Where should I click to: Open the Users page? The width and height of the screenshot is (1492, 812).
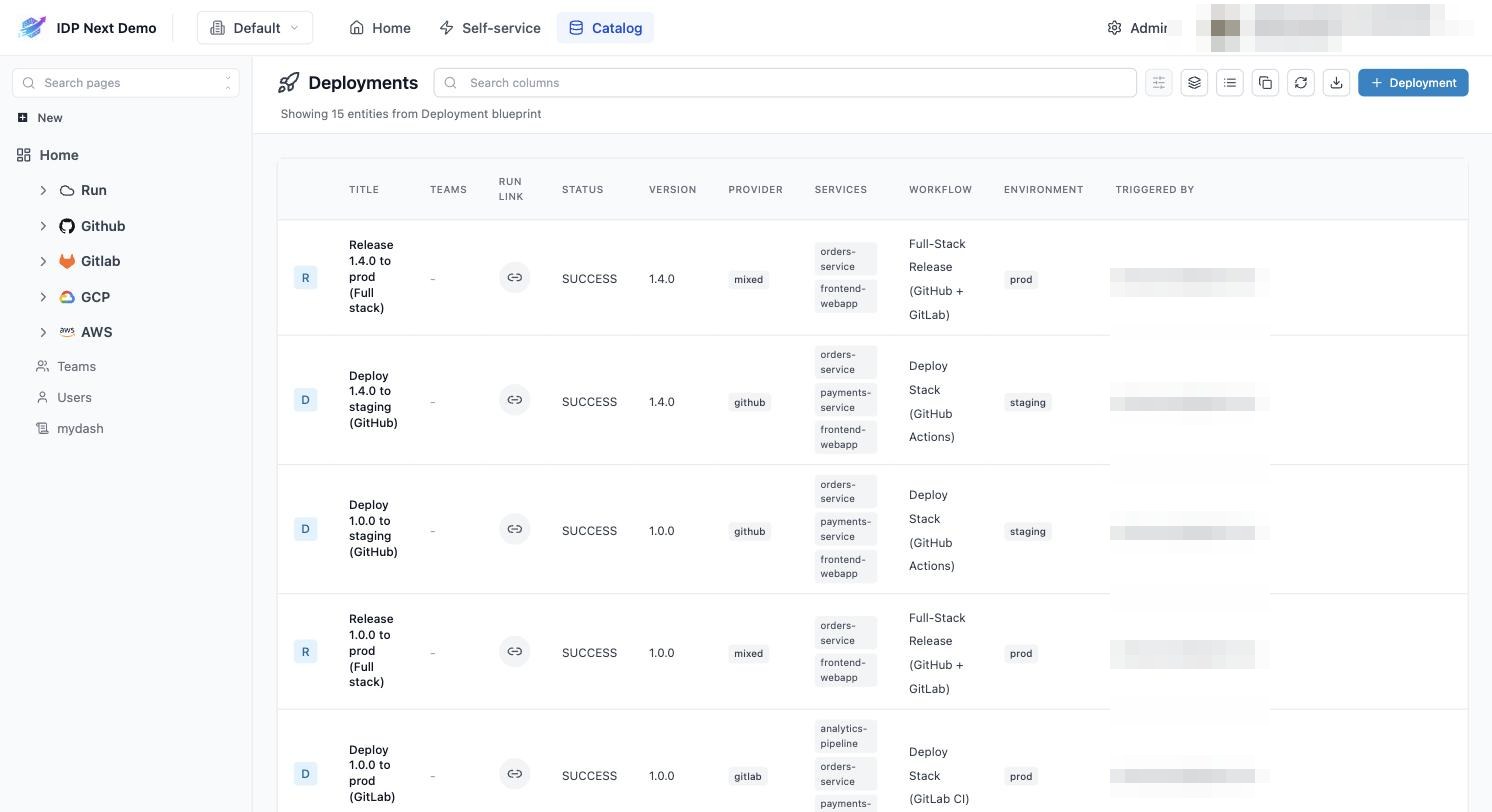(x=74, y=398)
